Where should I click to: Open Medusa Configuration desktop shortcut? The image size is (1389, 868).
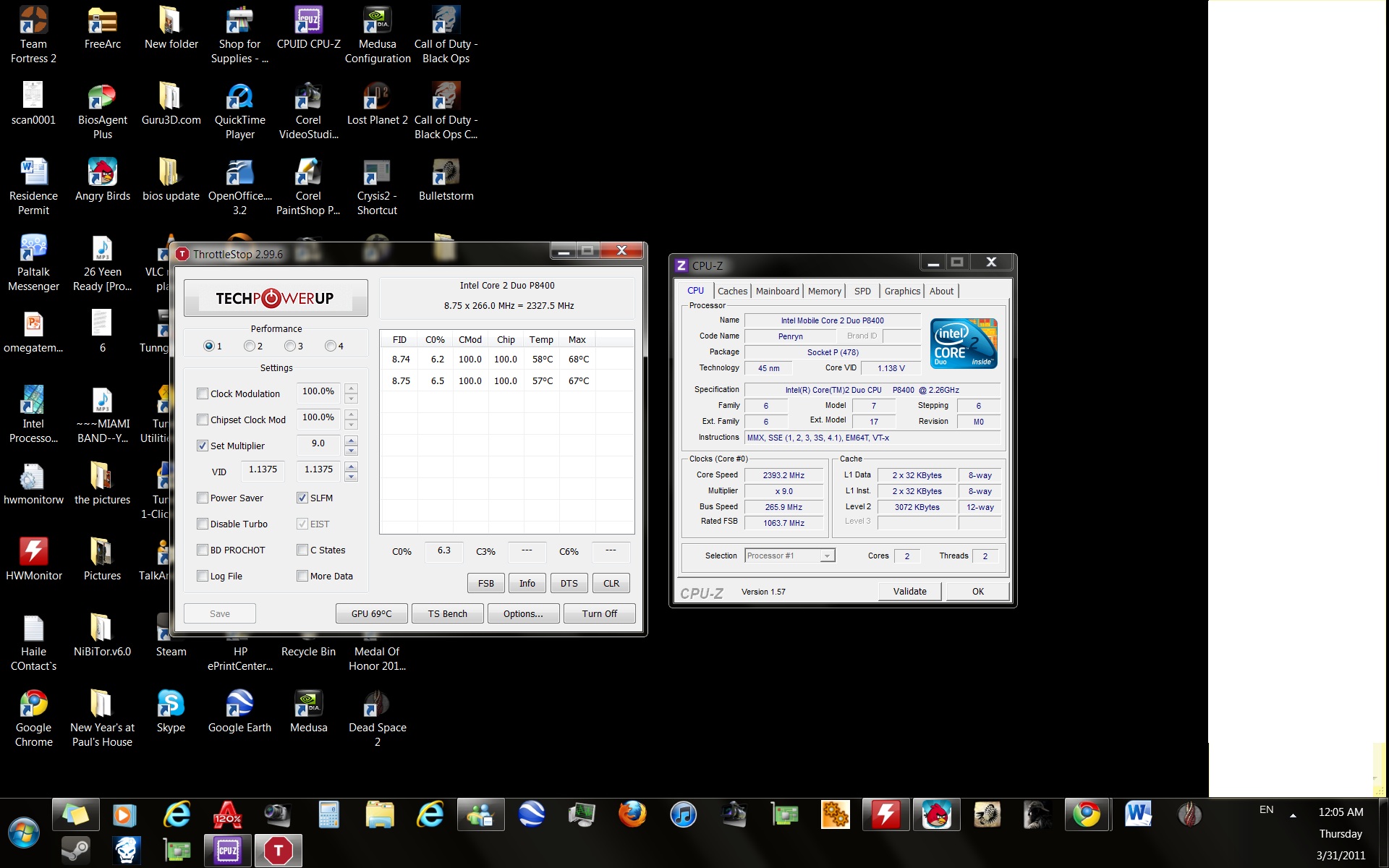tap(378, 35)
